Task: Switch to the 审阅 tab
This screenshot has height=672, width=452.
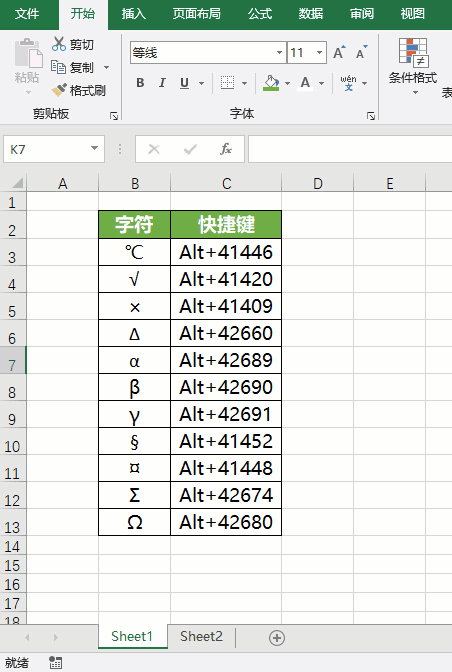Action: [x=362, y=14]
